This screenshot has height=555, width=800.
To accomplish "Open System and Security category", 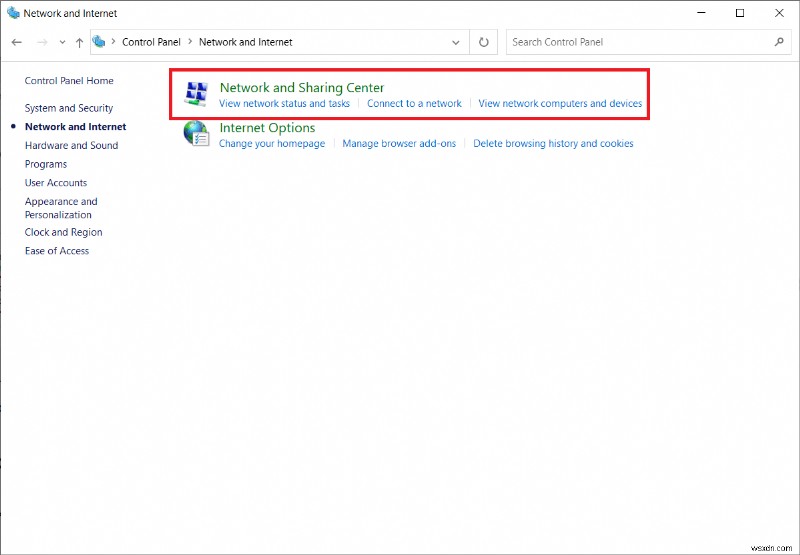I will tap(69, 108).
